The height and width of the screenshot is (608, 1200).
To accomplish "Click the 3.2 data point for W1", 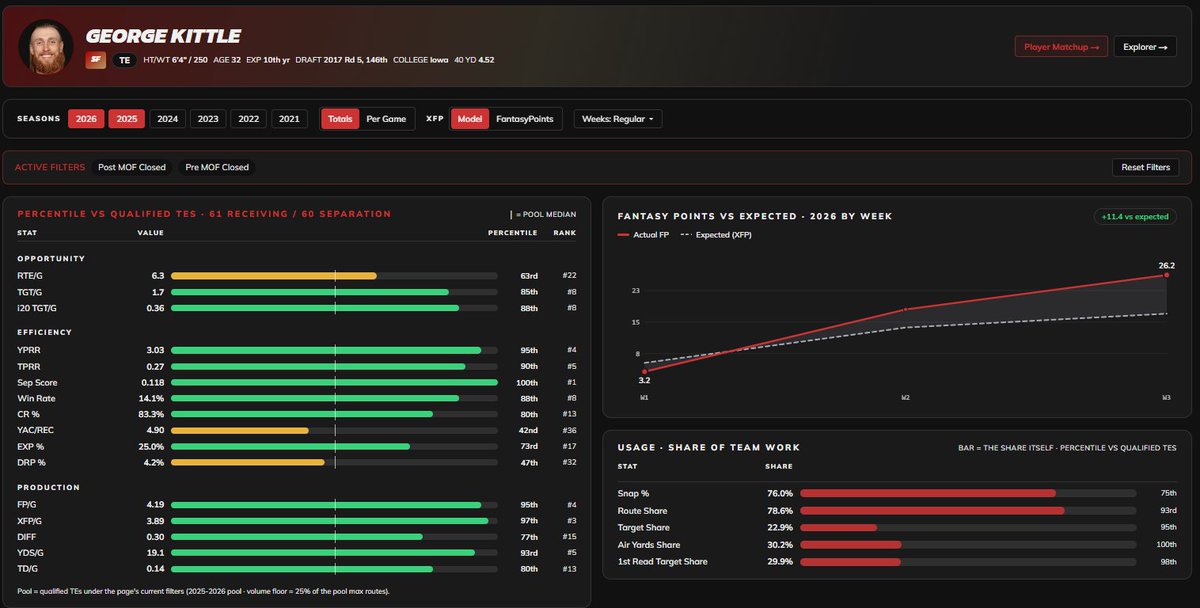I will 644,372.
